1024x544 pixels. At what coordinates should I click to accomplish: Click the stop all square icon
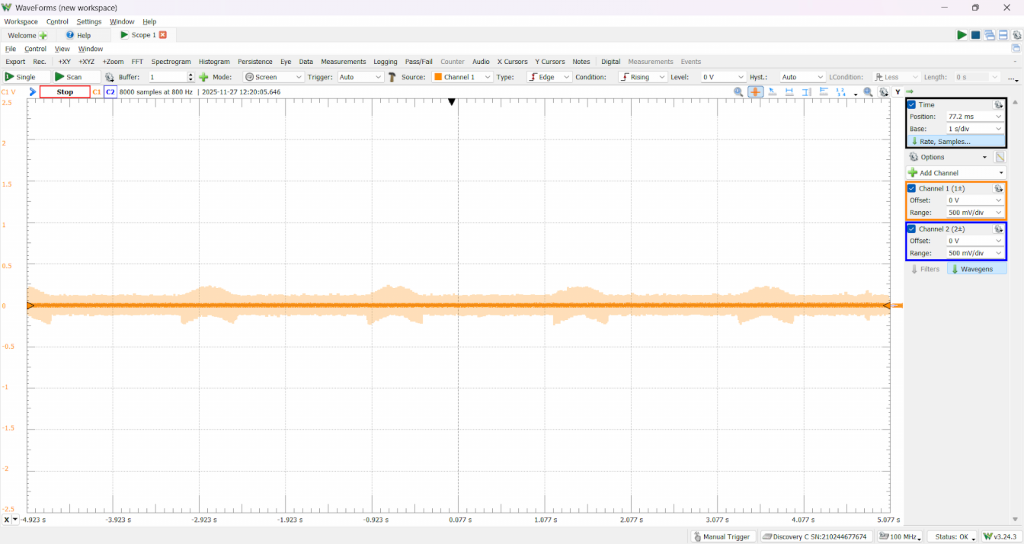[x=975, y=35]
